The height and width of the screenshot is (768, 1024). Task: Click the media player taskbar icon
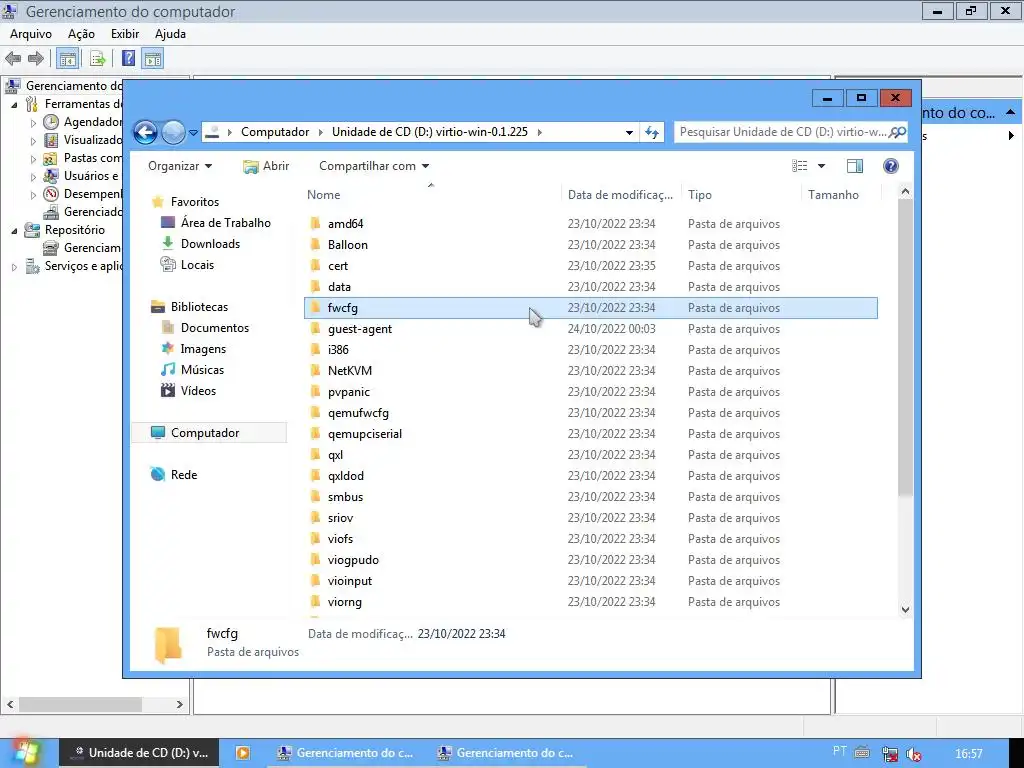click(x=242, y=753)
